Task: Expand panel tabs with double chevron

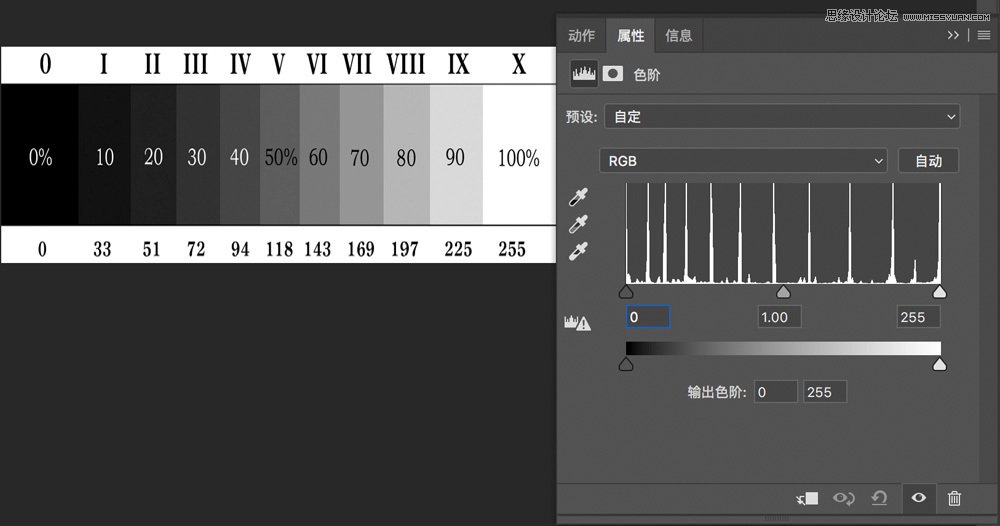Action: tap(954, 35)
